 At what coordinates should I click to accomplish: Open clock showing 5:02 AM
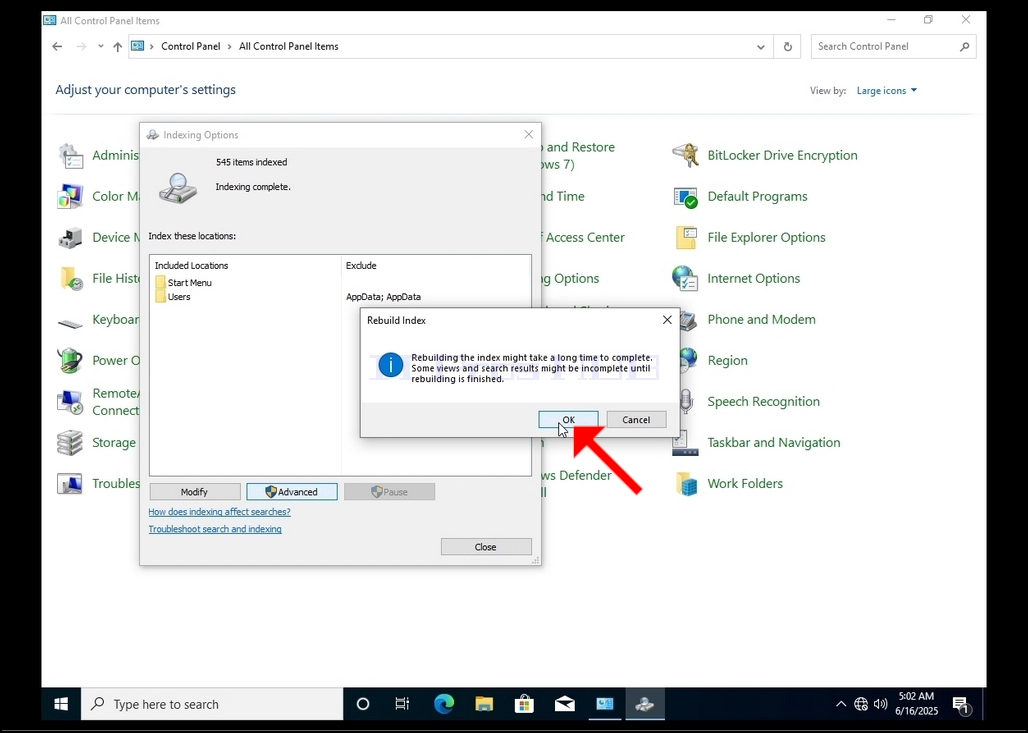point(917,703)
